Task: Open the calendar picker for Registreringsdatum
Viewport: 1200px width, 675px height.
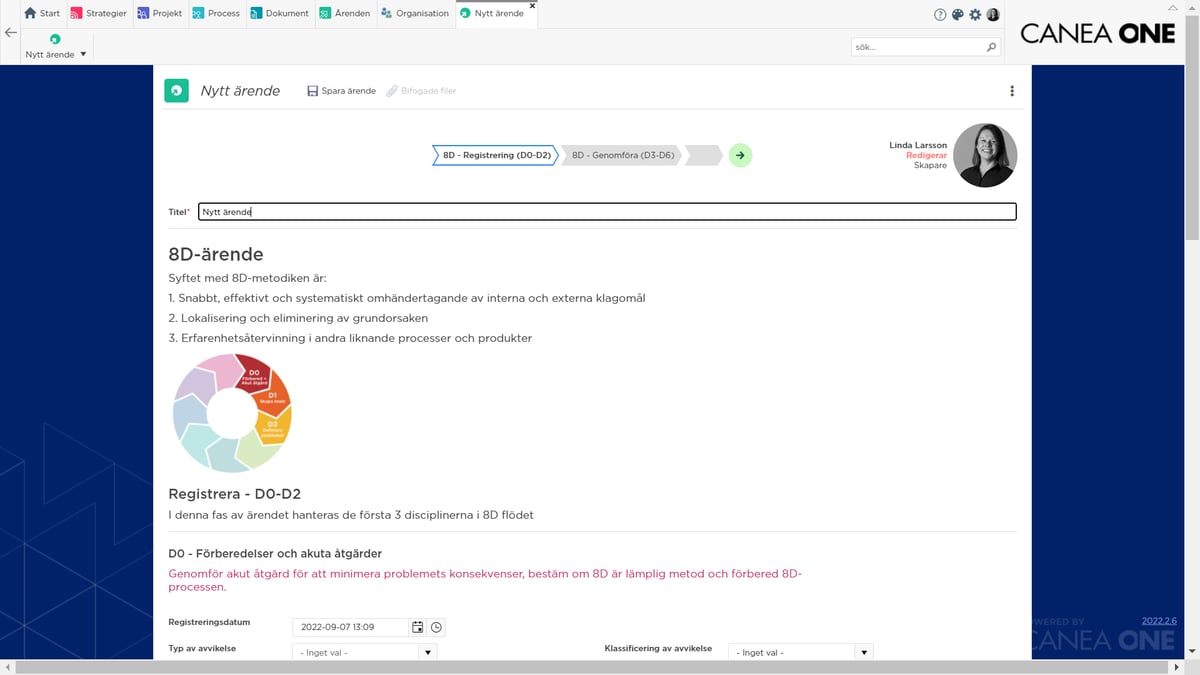Action: (x=418, y=627)
